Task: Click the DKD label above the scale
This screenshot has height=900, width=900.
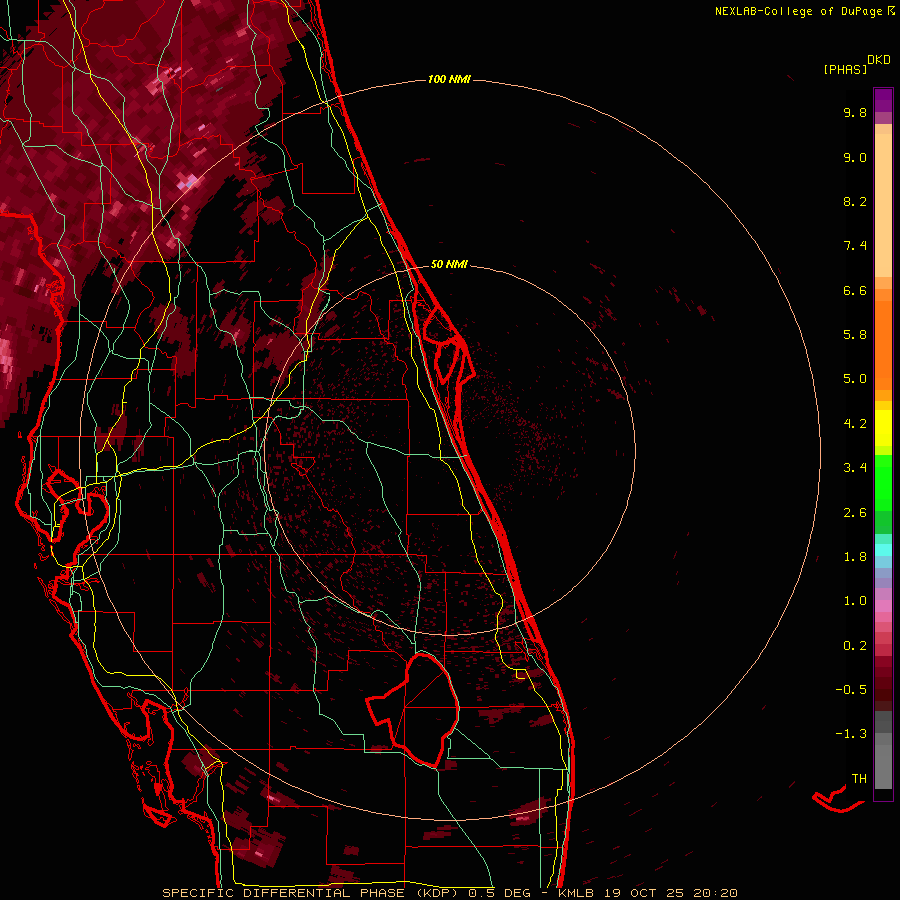Action: pyautogui.click(x=879, y=60)
